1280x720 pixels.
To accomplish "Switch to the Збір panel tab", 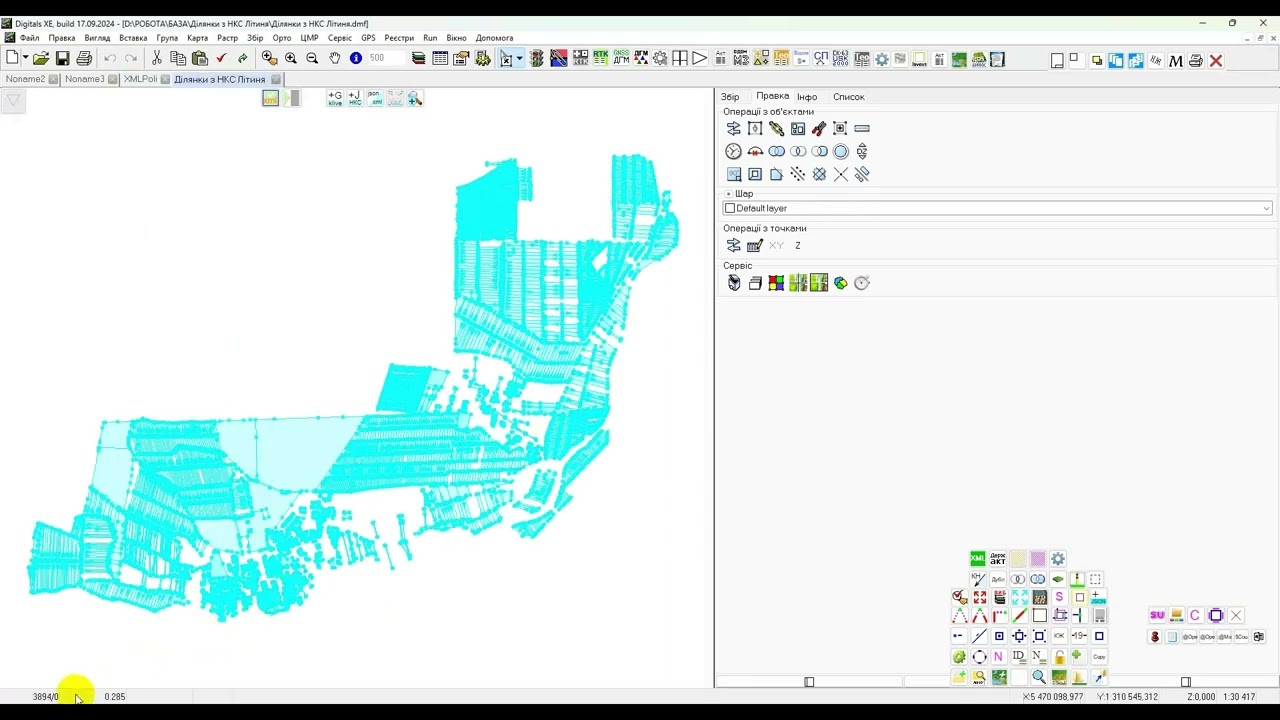I will 730,97.
